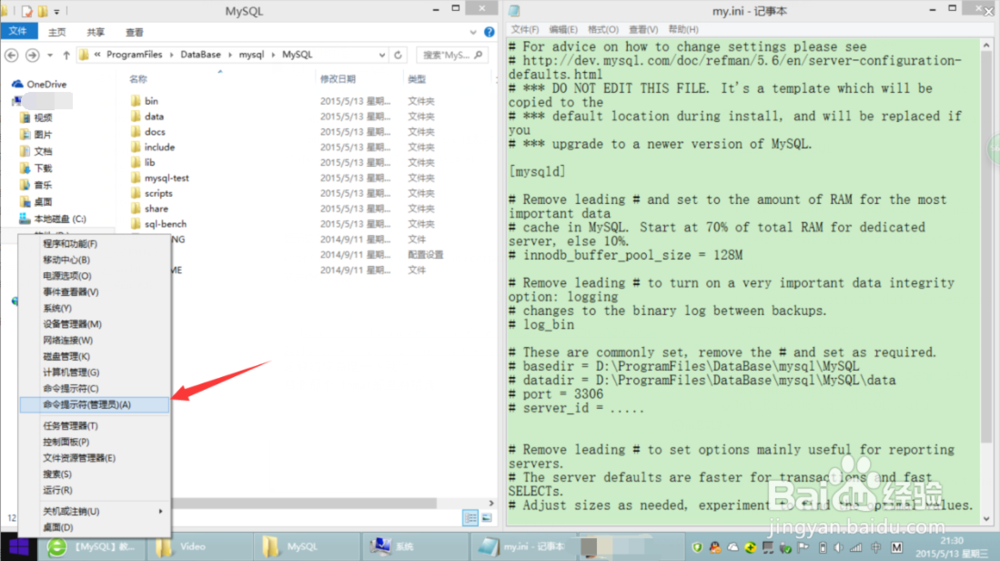The height and width of the screenshot is (561, 1000).
Task: Select the sql-bench folder
Action: click(x=165, y=224)
